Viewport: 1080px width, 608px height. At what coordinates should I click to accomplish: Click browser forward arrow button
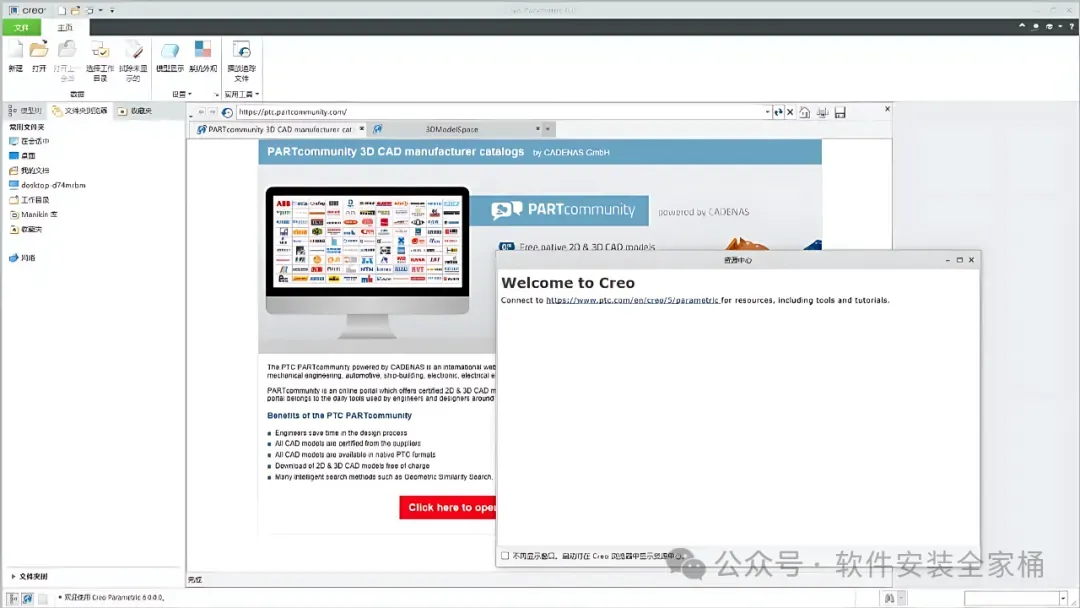pos(213,112)
